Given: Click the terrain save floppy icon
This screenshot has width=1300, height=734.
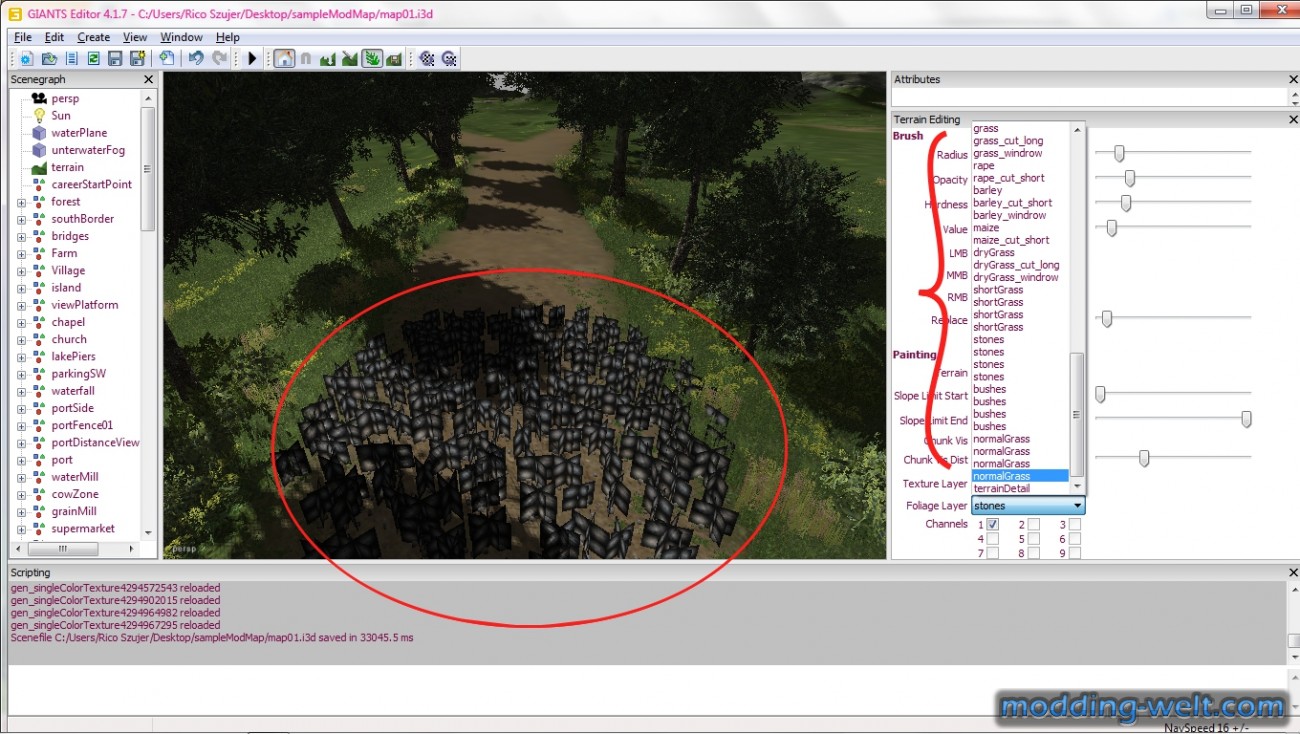Looking at the screenshot, I should pyautogui.click(x=394, y=59).
